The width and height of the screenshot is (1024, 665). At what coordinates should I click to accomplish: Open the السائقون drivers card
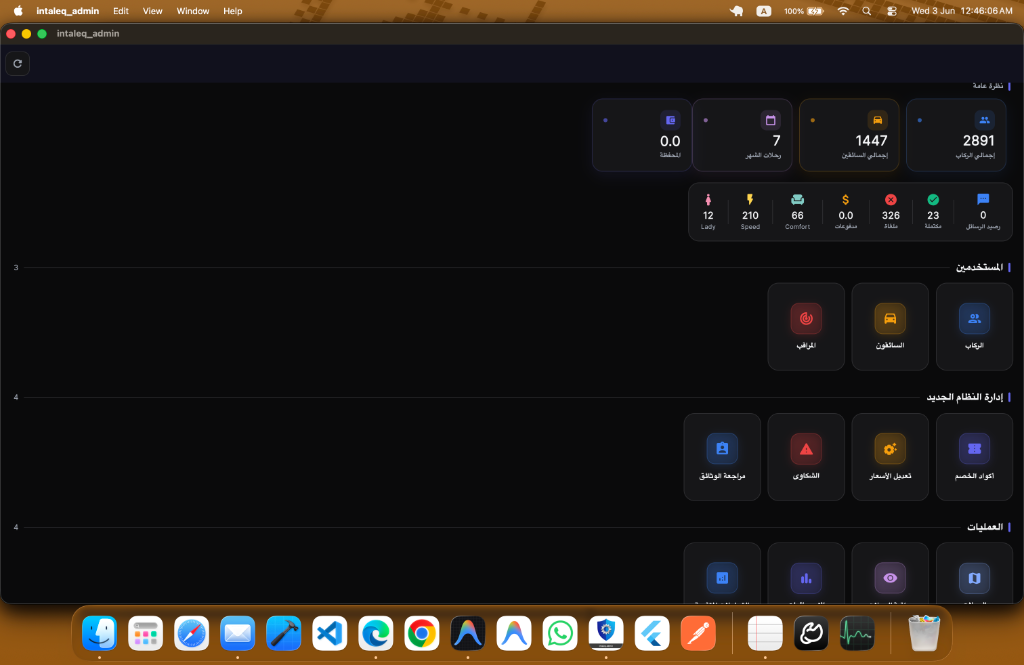pos(890,327)
